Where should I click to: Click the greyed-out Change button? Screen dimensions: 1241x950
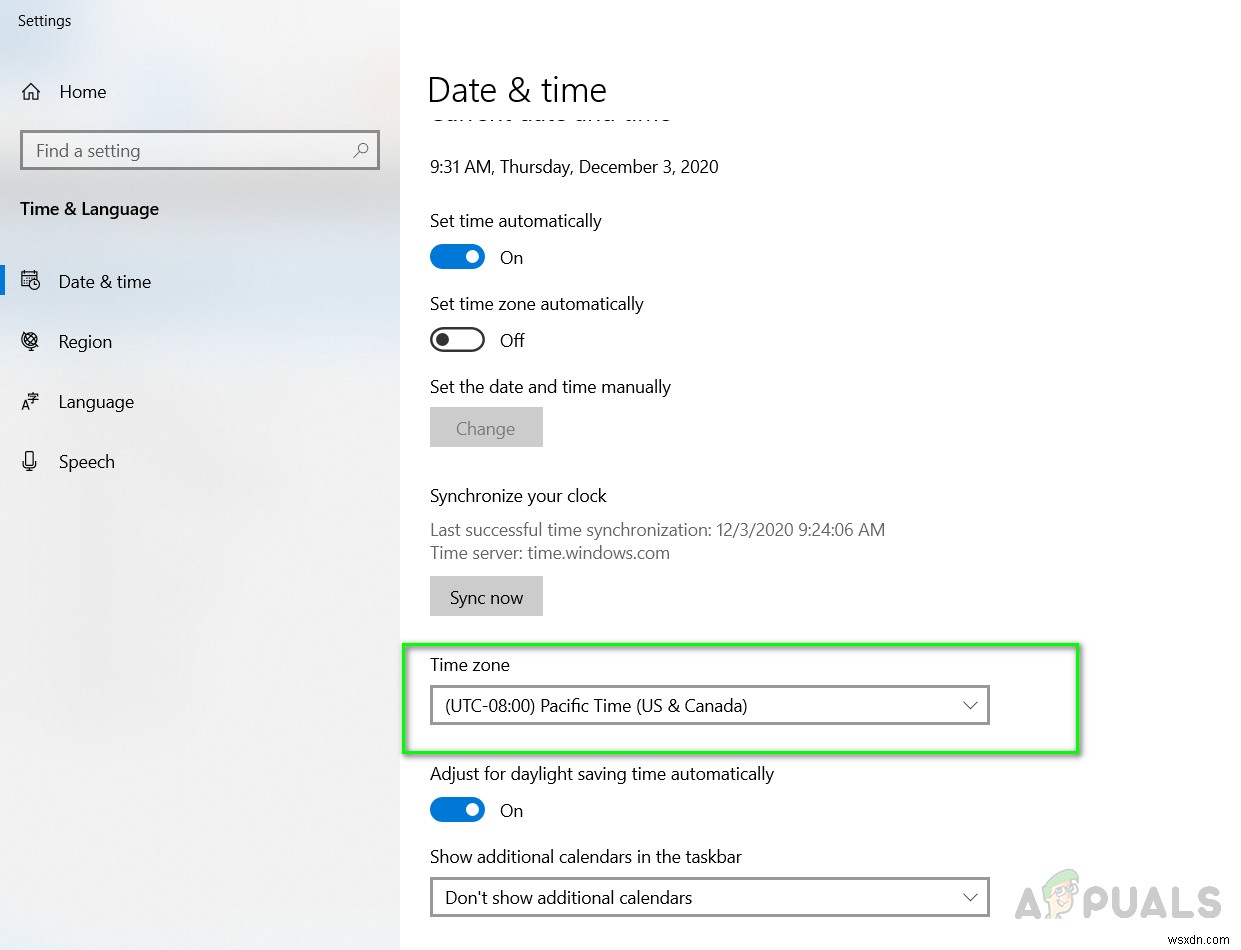point(486,428)
